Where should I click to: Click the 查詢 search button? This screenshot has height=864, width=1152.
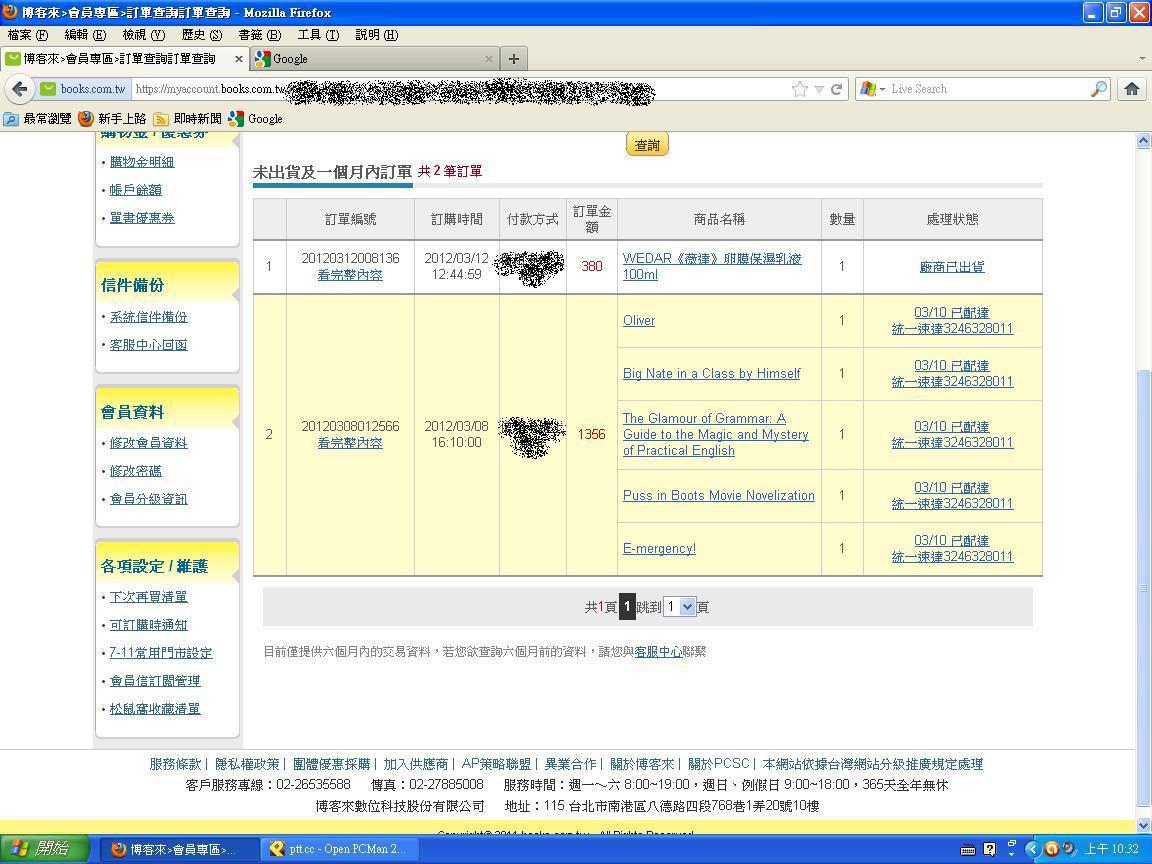pyautogui.click(x=647, y=145)
